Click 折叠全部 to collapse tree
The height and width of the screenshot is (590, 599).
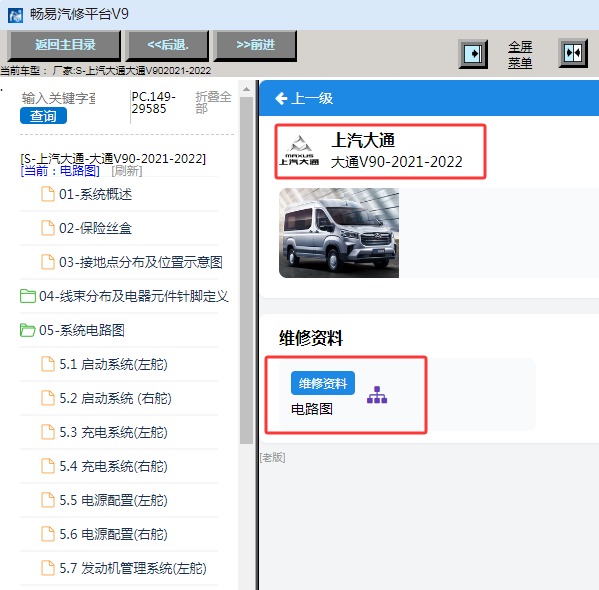[x=213, y=102]
